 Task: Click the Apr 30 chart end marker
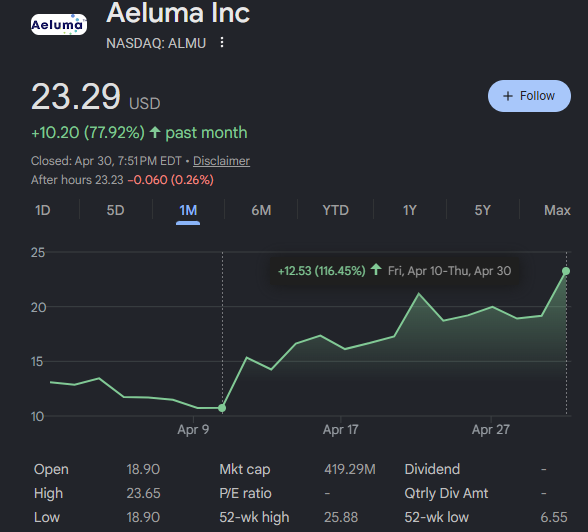point(566,271)
